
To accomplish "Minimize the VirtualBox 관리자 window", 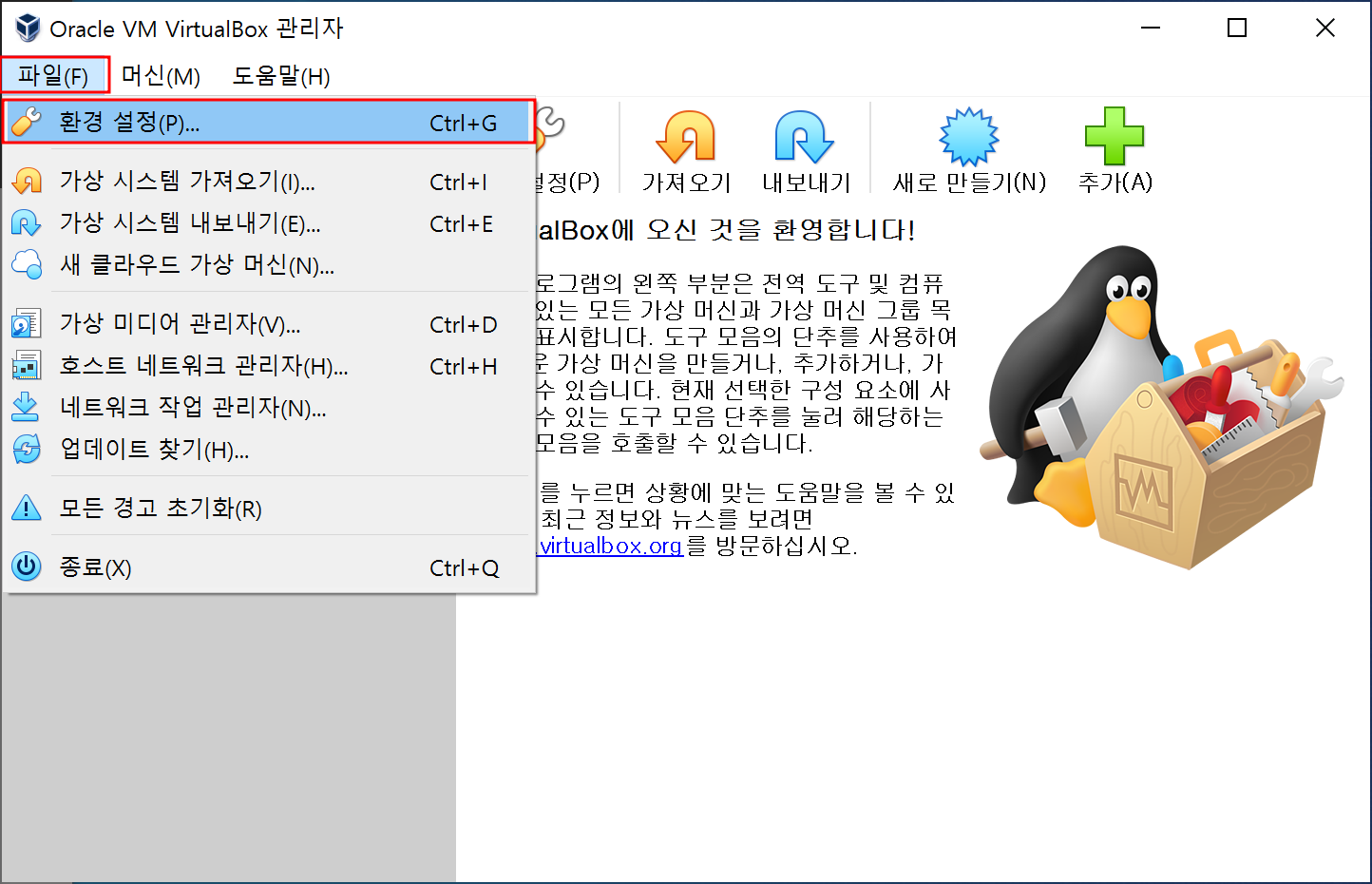I will 1151,29.
